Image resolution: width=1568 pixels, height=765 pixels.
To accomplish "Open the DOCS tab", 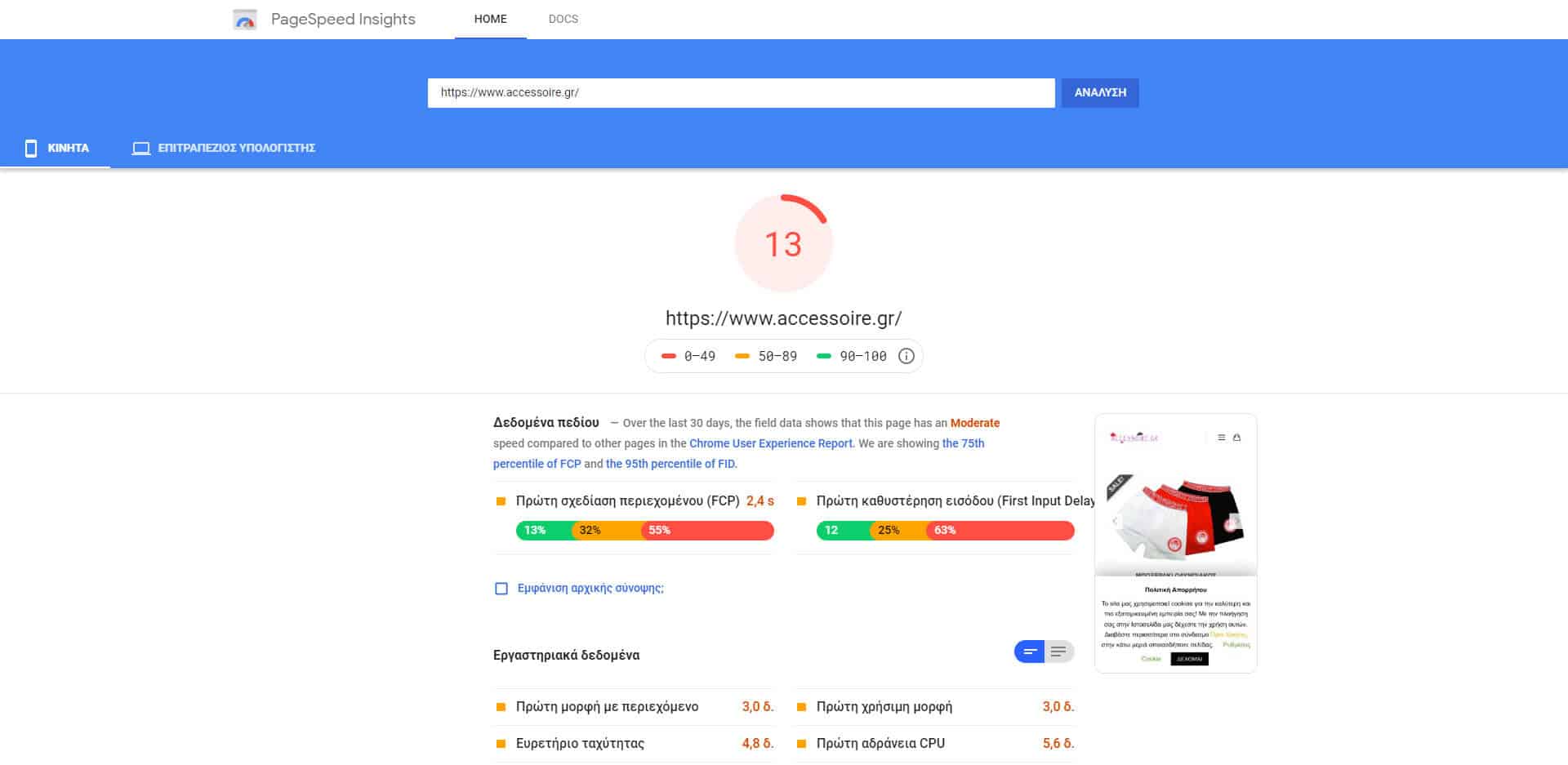I will click(563, 19).
